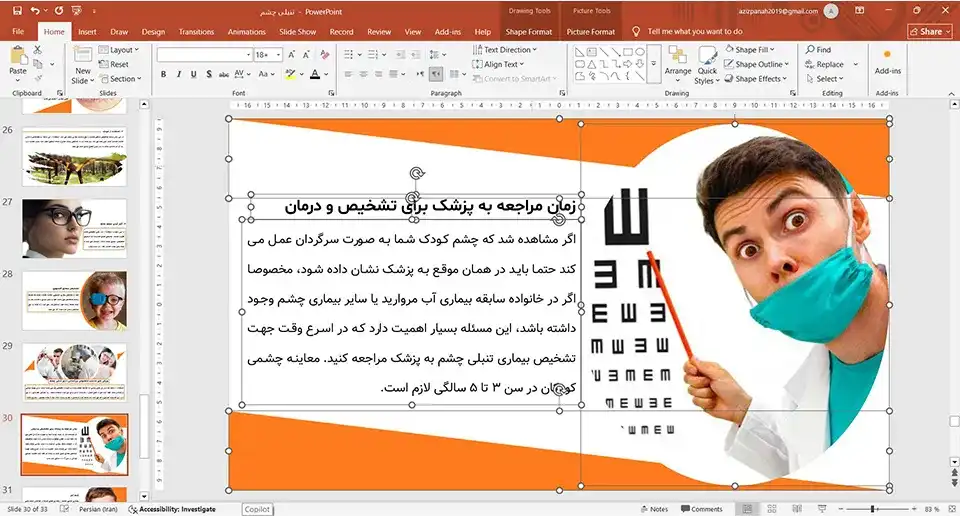This screenshot has width=960, height=516.
Task: Expand the Shape Fill menu
Action: (749, 50)
